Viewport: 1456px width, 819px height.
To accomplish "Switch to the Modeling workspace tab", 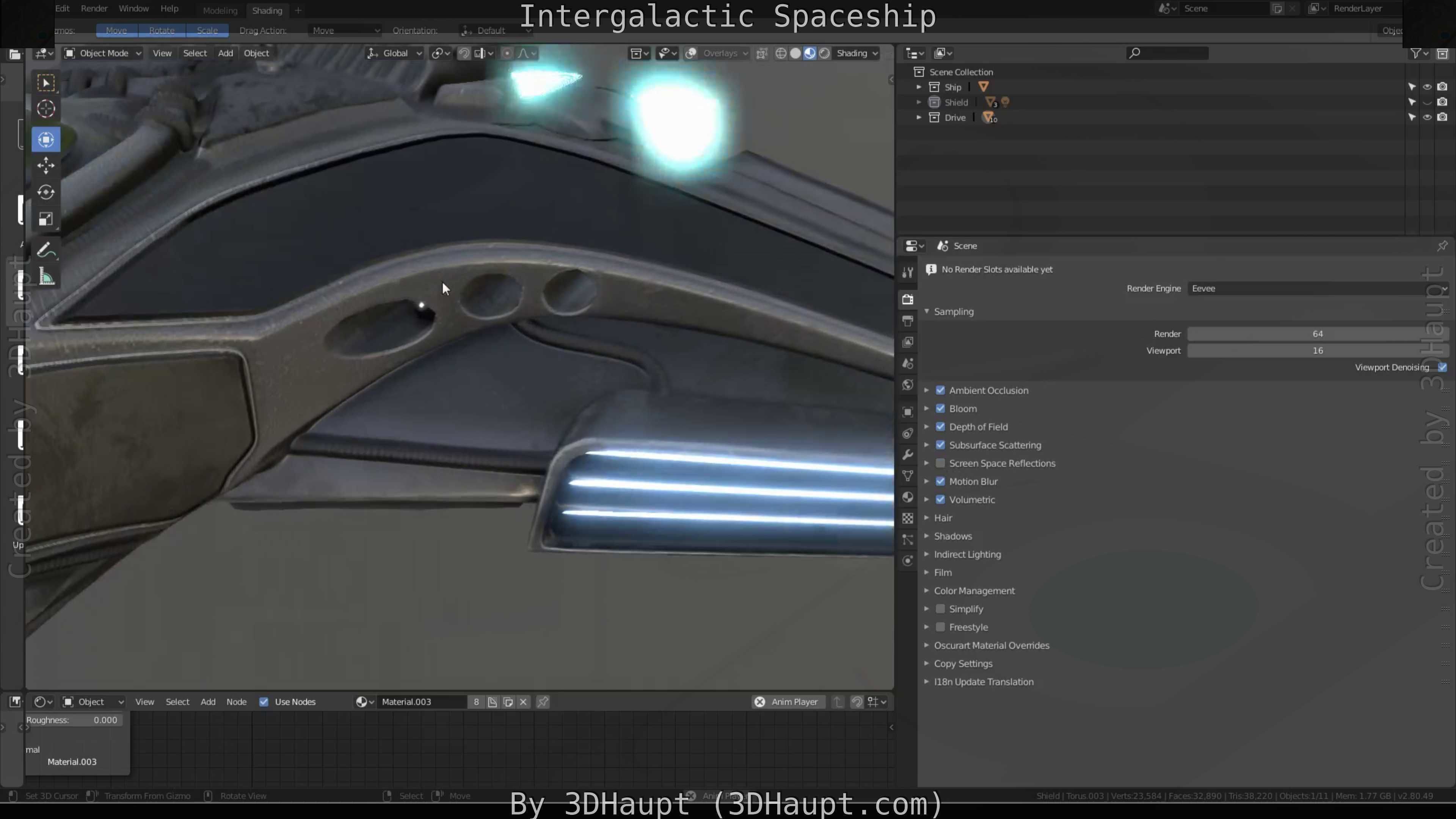I will [220, 11].
